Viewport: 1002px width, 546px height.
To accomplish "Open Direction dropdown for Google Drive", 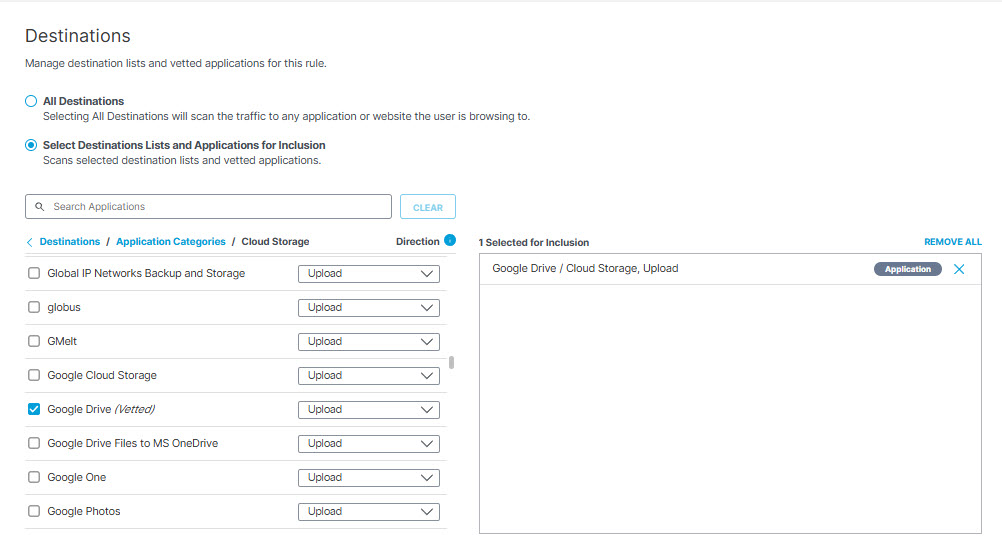I will point(369,410).
